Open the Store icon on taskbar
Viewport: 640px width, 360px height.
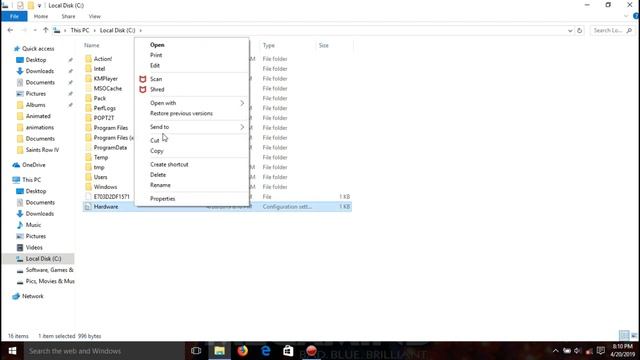[288, 351]
